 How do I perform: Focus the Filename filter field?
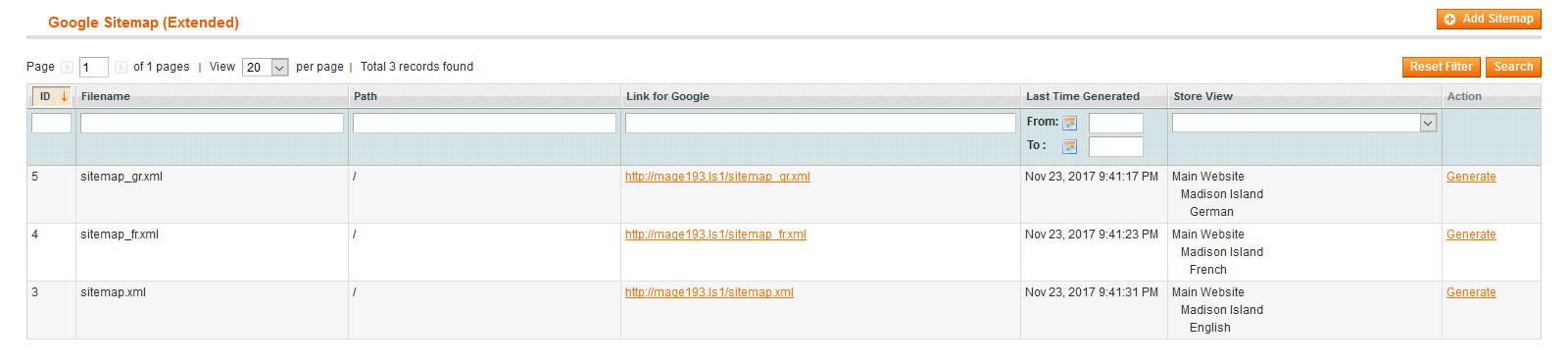(x=212, y=123)
